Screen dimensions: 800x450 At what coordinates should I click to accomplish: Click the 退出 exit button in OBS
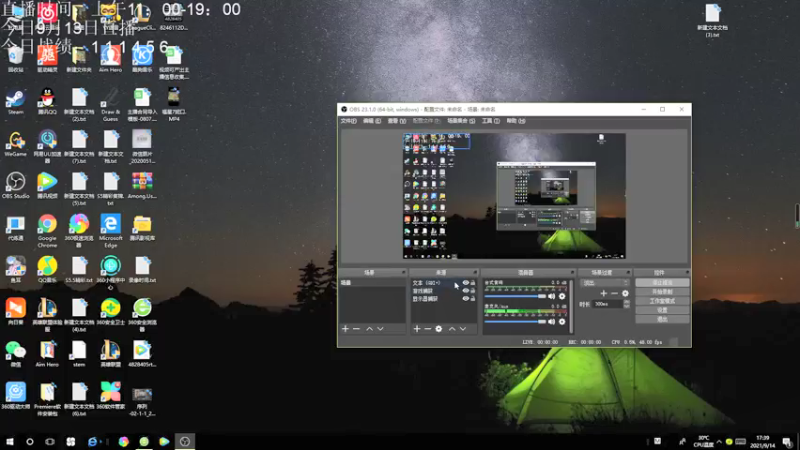pyautogui.click(x=662, y=319)
